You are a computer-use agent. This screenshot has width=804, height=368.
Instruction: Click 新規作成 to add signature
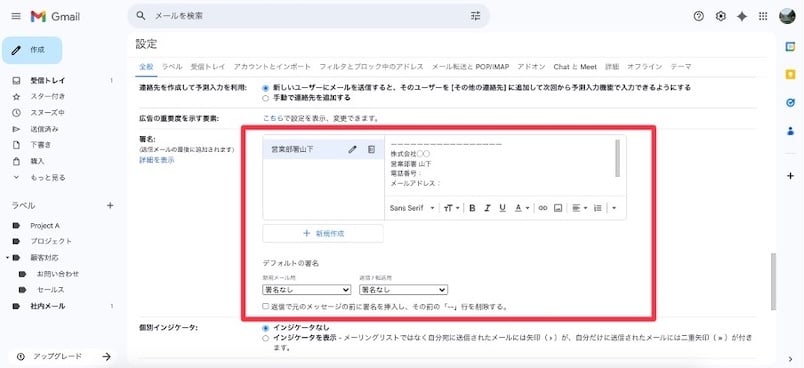coord(323,233)
